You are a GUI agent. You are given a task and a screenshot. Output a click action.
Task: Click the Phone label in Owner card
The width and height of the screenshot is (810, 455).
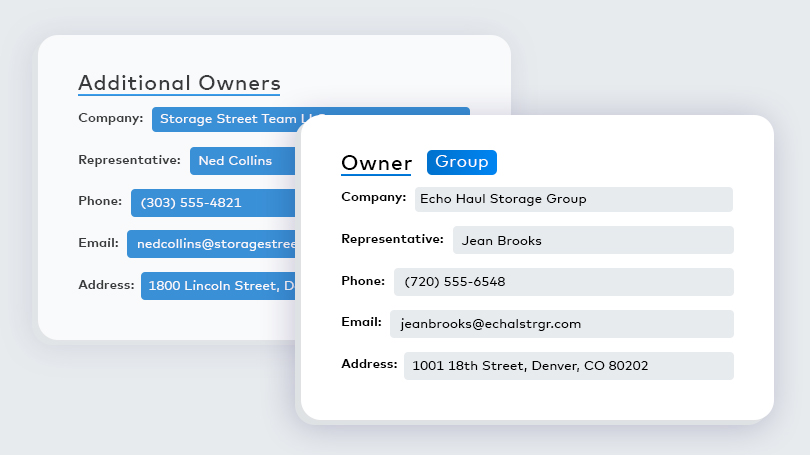363,281
